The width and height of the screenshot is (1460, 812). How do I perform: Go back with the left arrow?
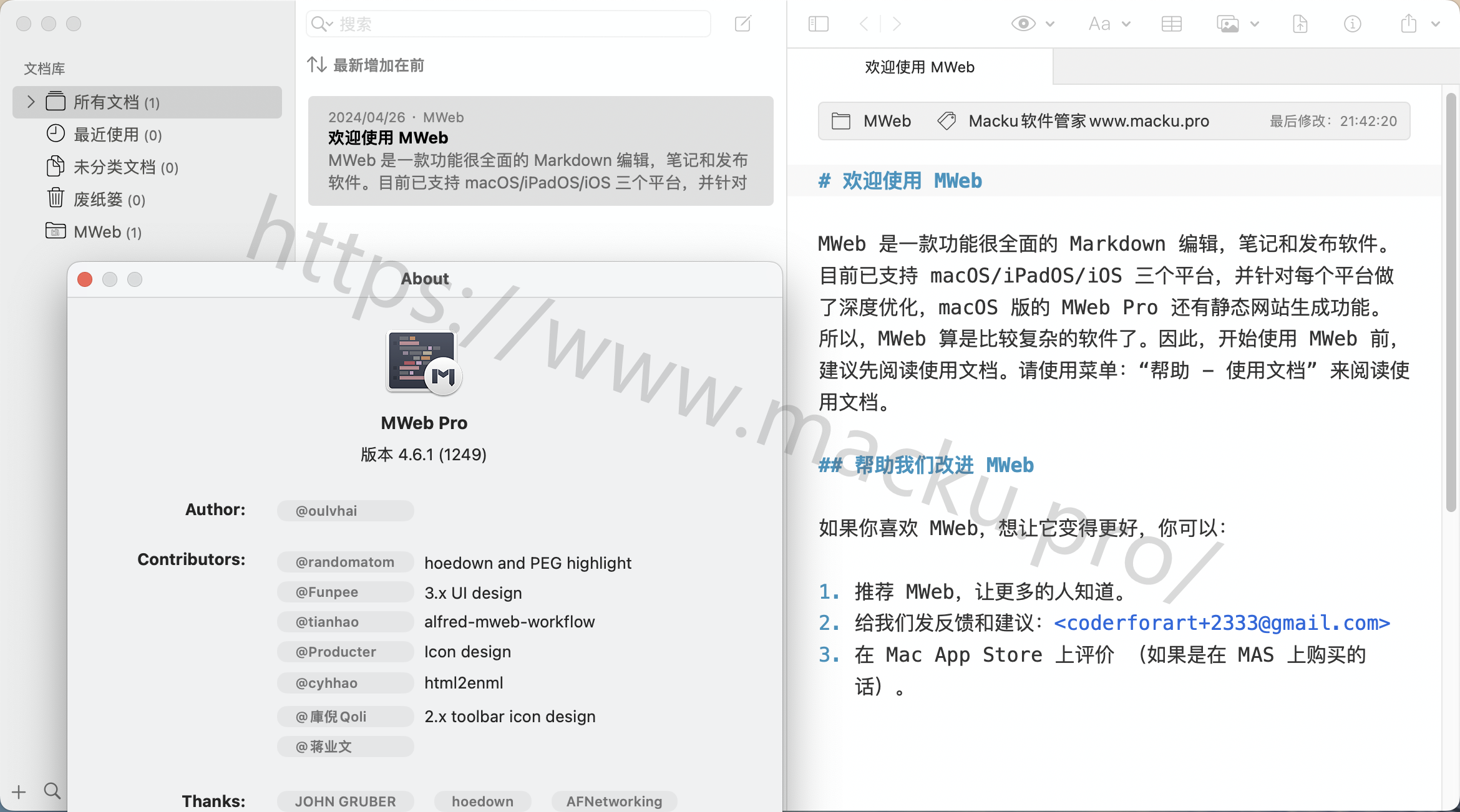pos(864,24)
